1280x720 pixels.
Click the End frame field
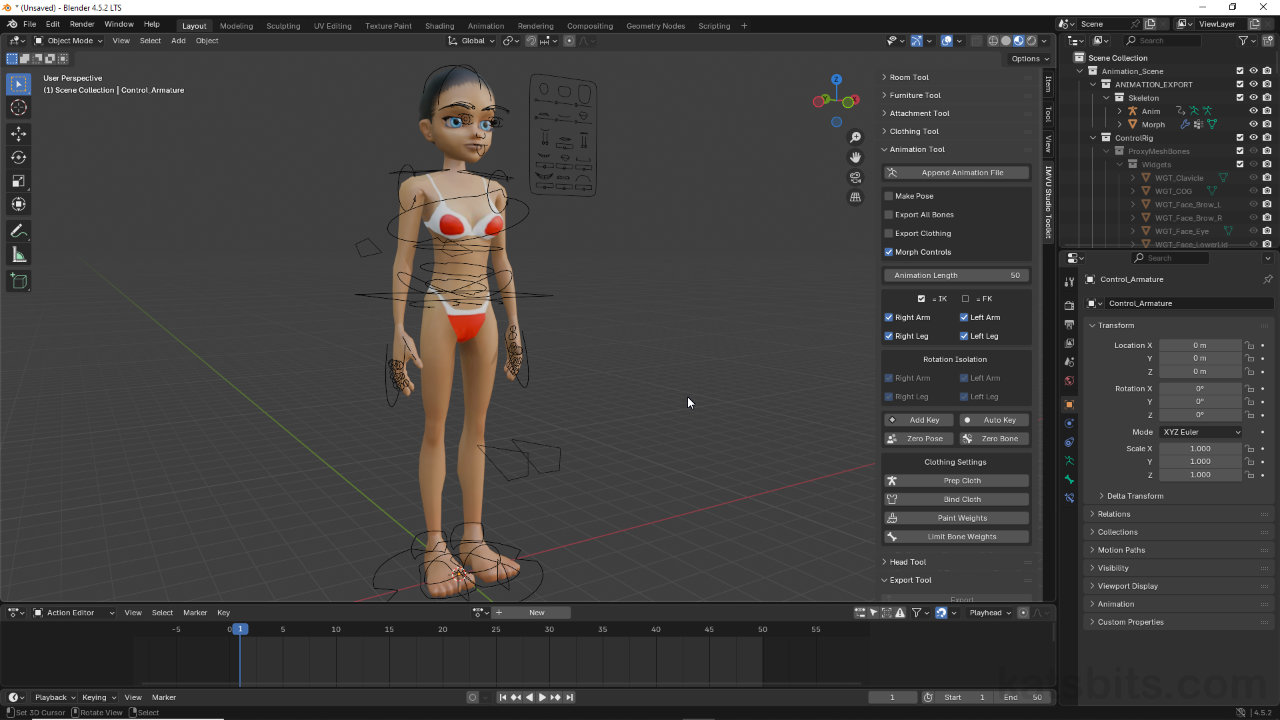click(x=1023, y=697)
